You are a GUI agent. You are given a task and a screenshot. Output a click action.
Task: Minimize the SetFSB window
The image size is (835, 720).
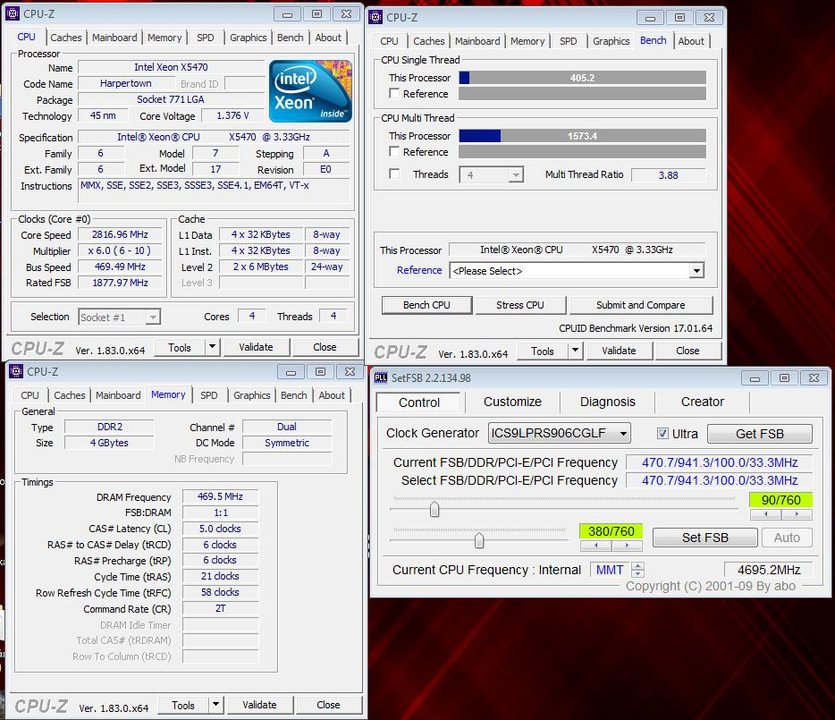(755, 378)
